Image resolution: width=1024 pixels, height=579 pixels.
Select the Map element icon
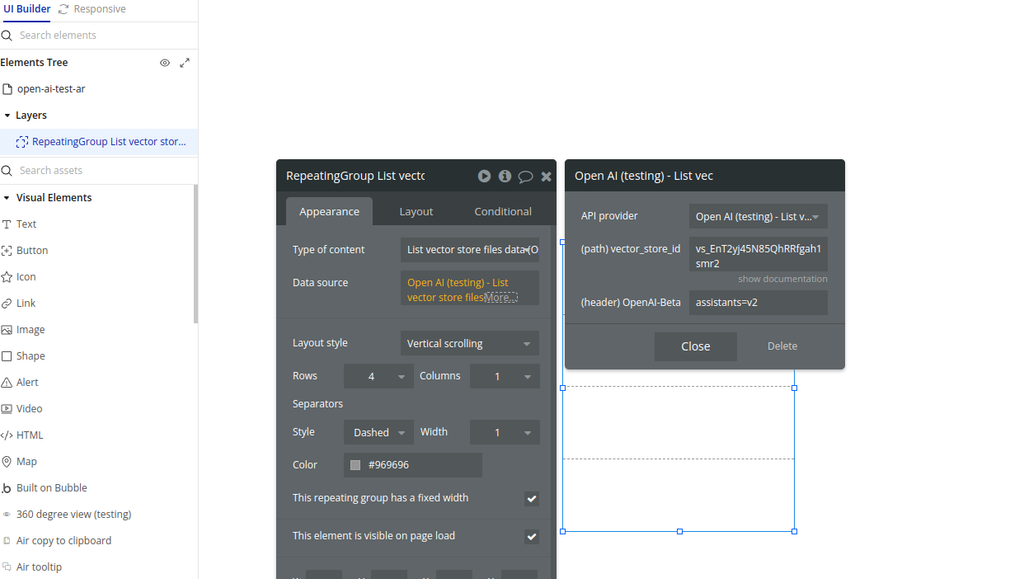(7, 462)
